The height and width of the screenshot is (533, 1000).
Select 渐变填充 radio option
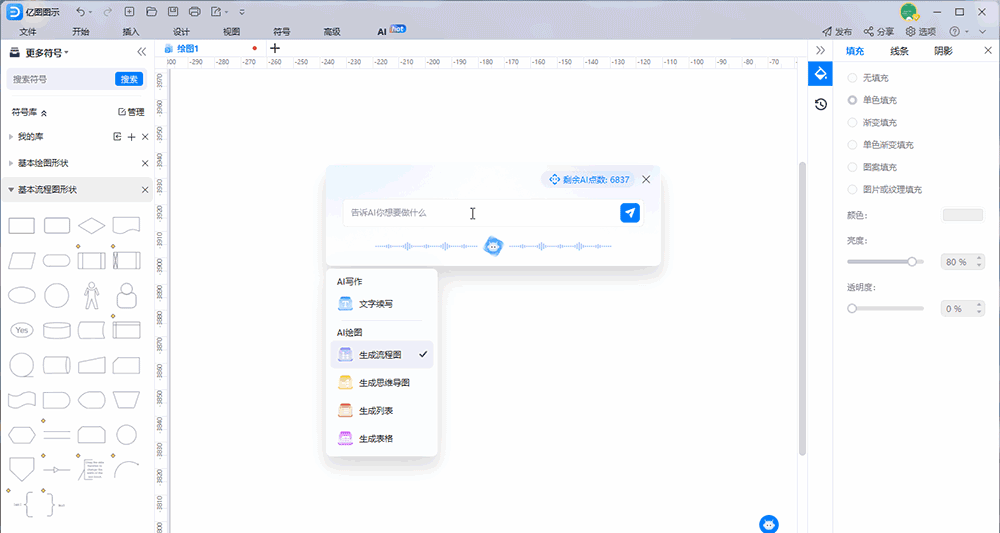pyautogui.click(x=852, y=123)
